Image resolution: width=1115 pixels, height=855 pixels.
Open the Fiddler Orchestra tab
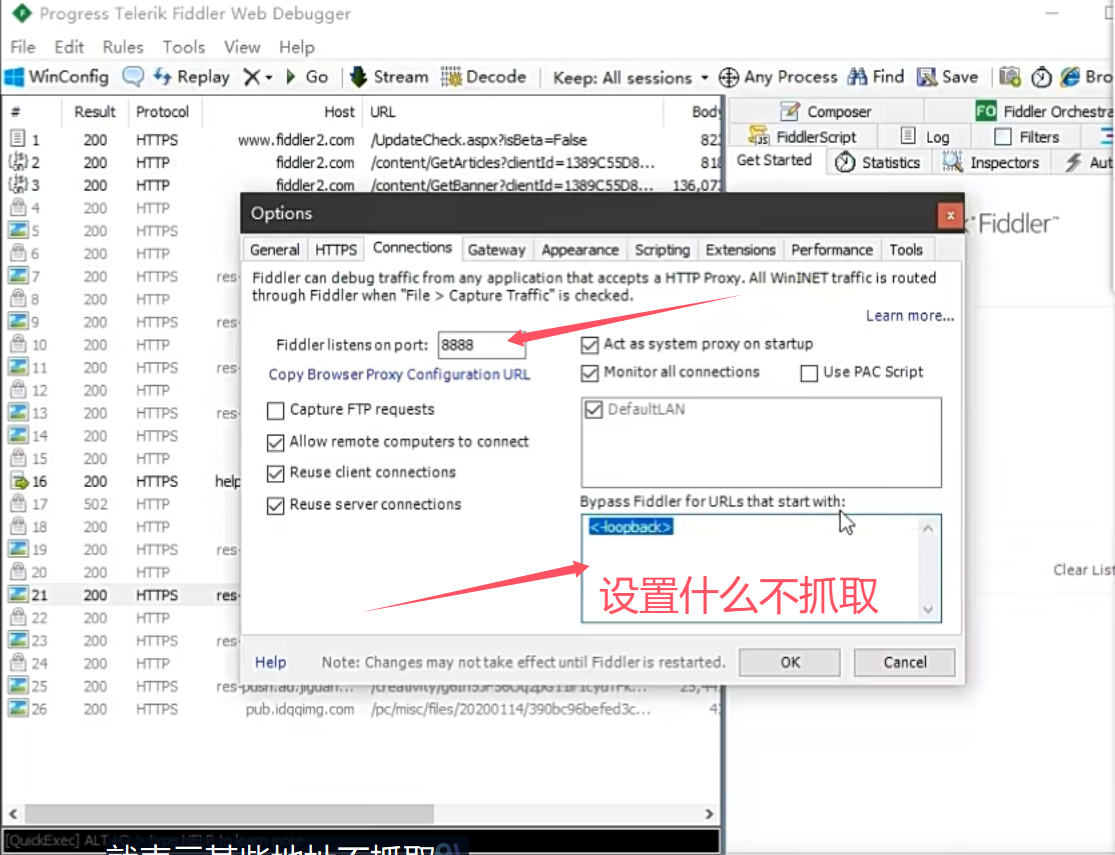coord(1044,112)
